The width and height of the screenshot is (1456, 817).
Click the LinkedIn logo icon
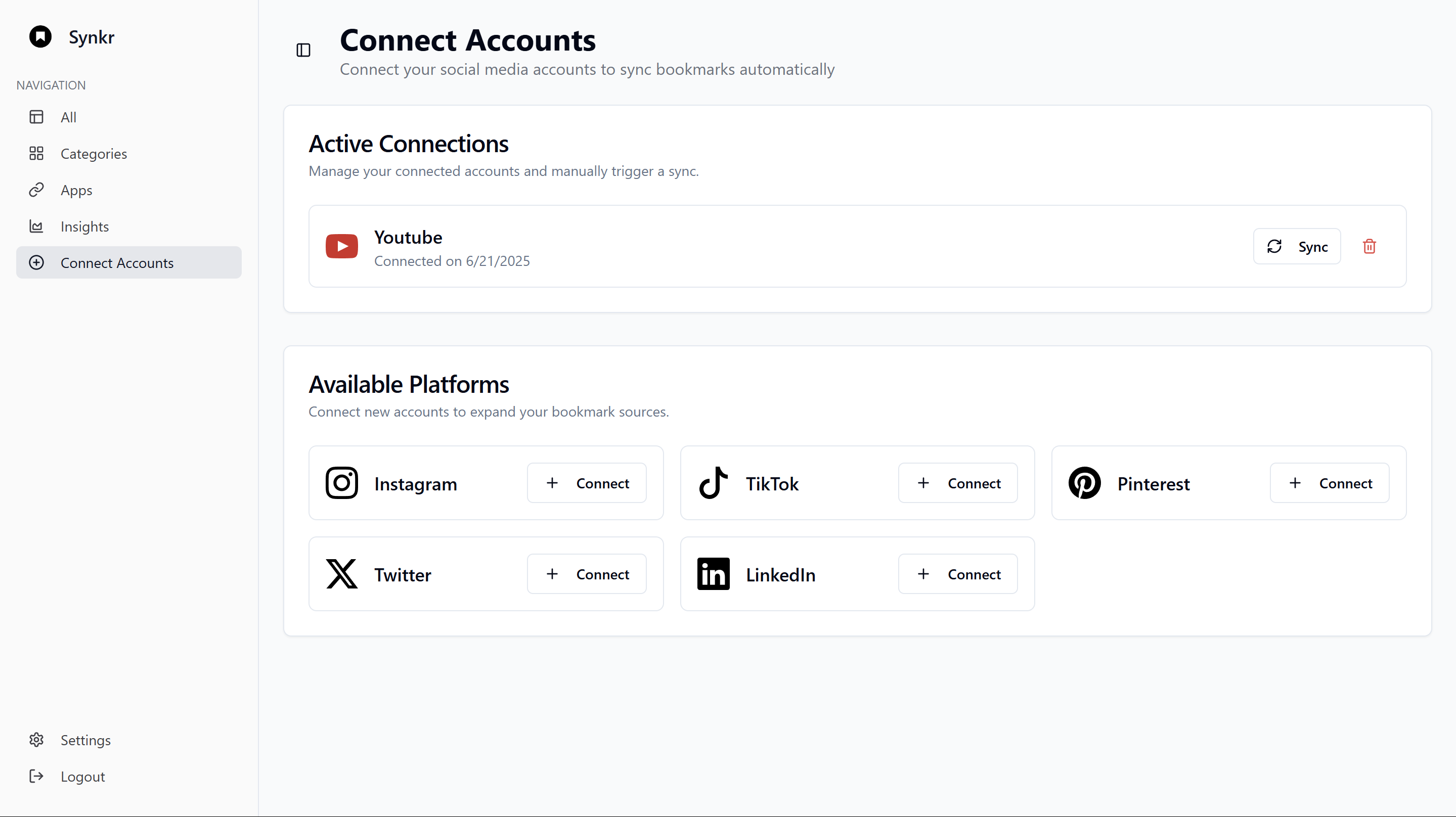tap(713, 574)
